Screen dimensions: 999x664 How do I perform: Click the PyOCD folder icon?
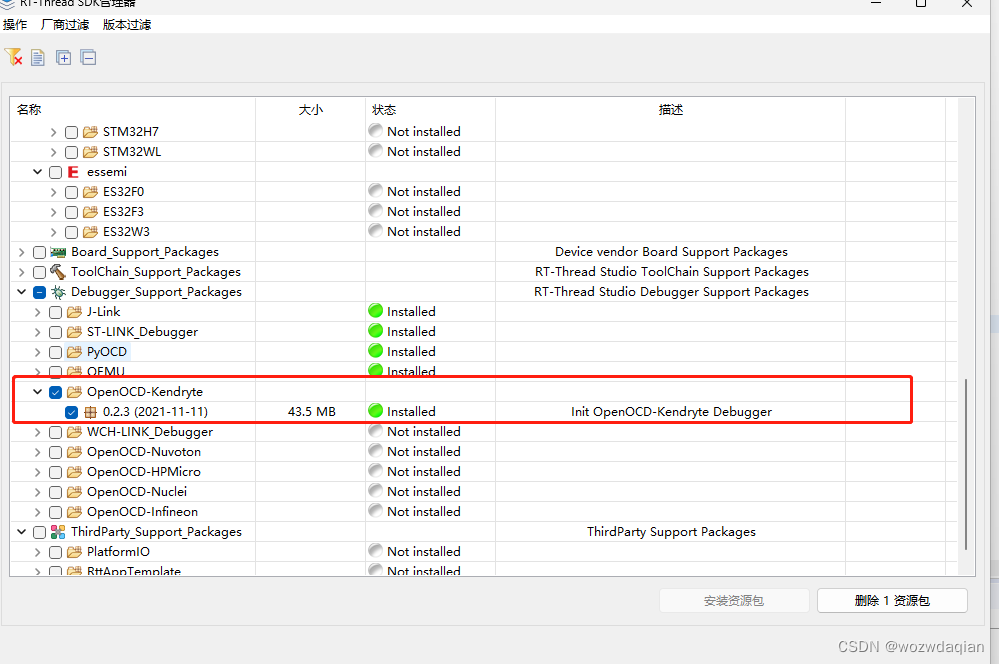click(x=75, y=352)
